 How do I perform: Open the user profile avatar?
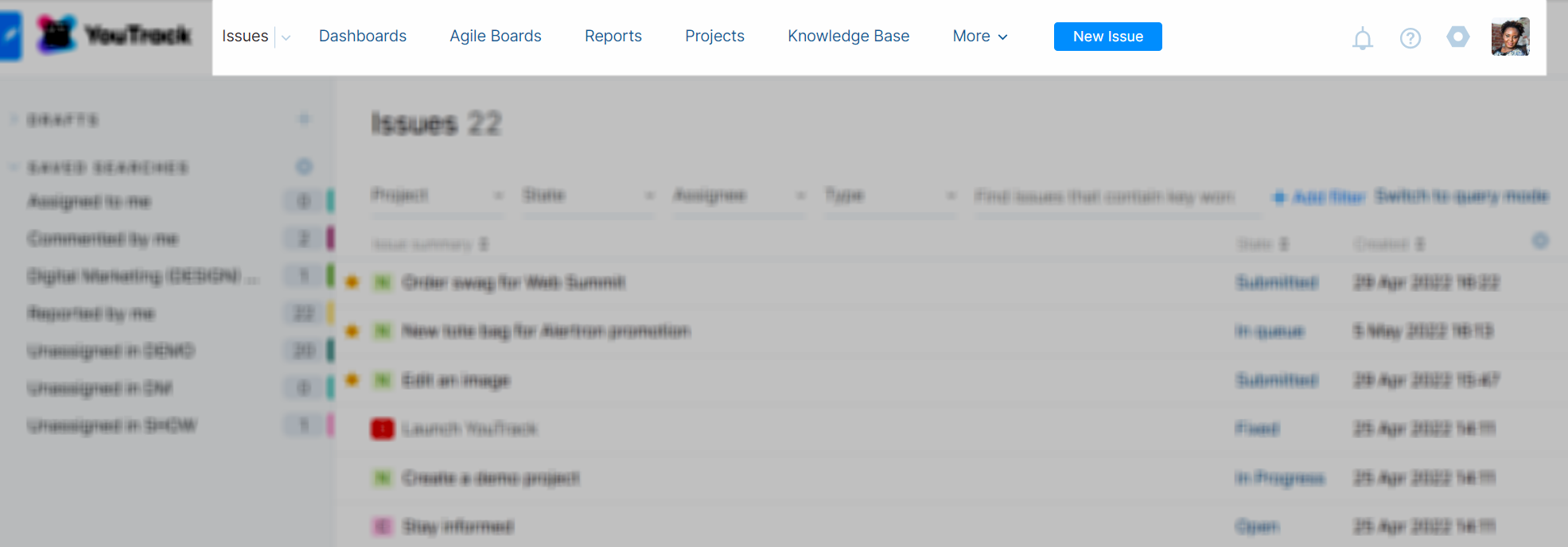coord(1510,37)
